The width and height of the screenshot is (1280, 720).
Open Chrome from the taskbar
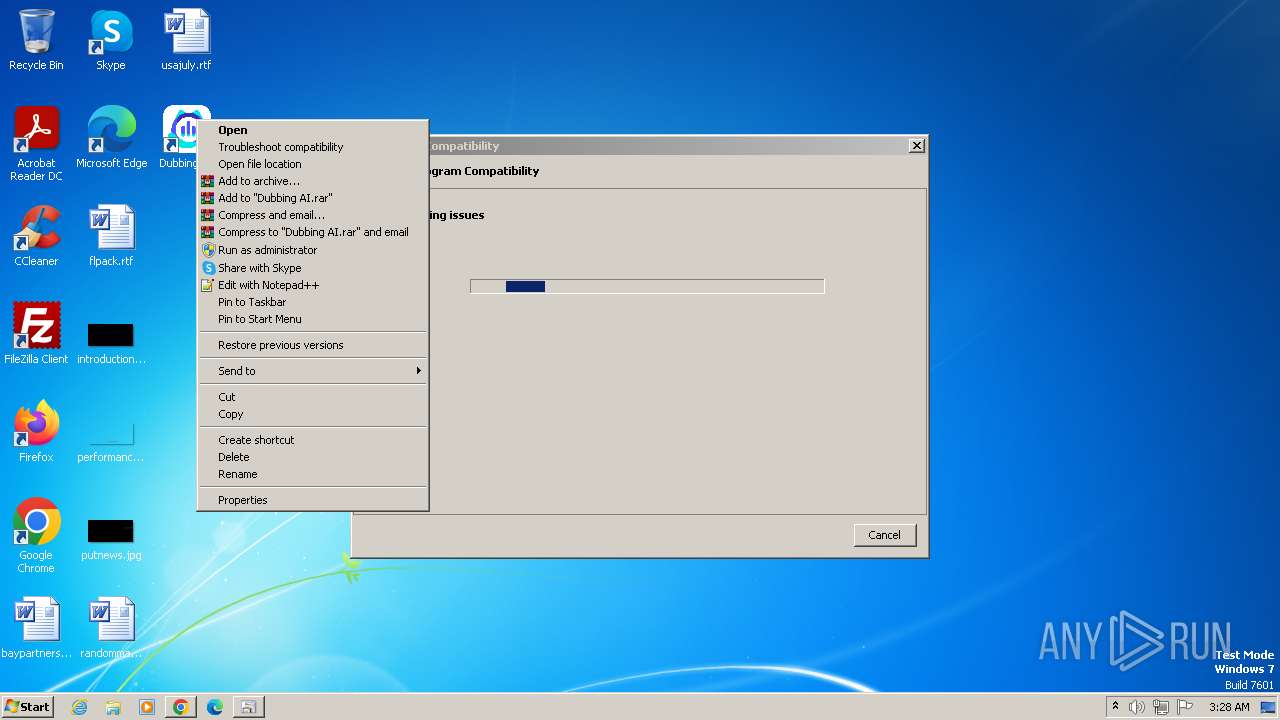pos(181,707)
